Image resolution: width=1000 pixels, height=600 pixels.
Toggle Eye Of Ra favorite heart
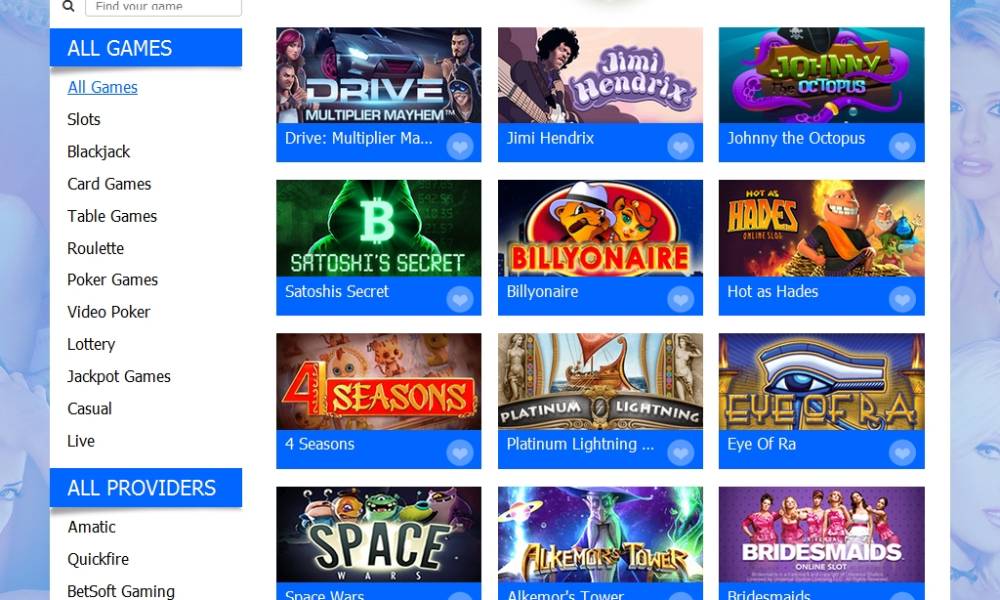pos(902,453)
